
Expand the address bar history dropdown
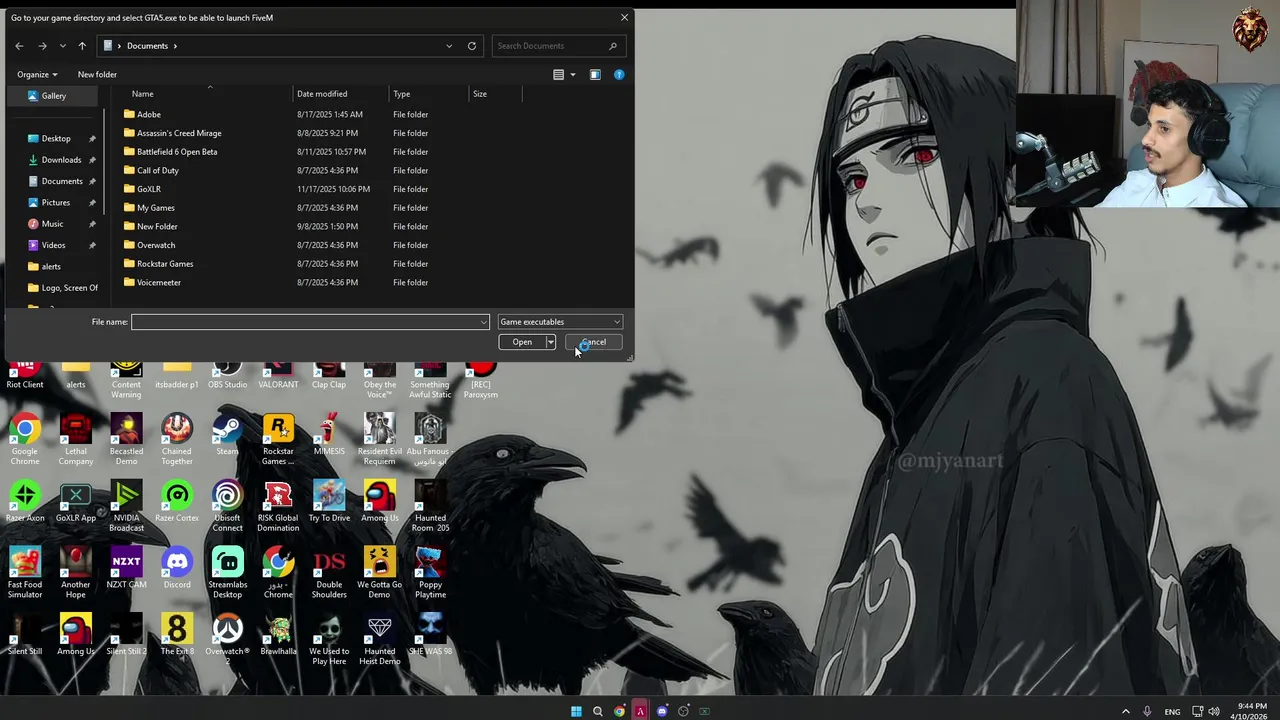point(449,46)
